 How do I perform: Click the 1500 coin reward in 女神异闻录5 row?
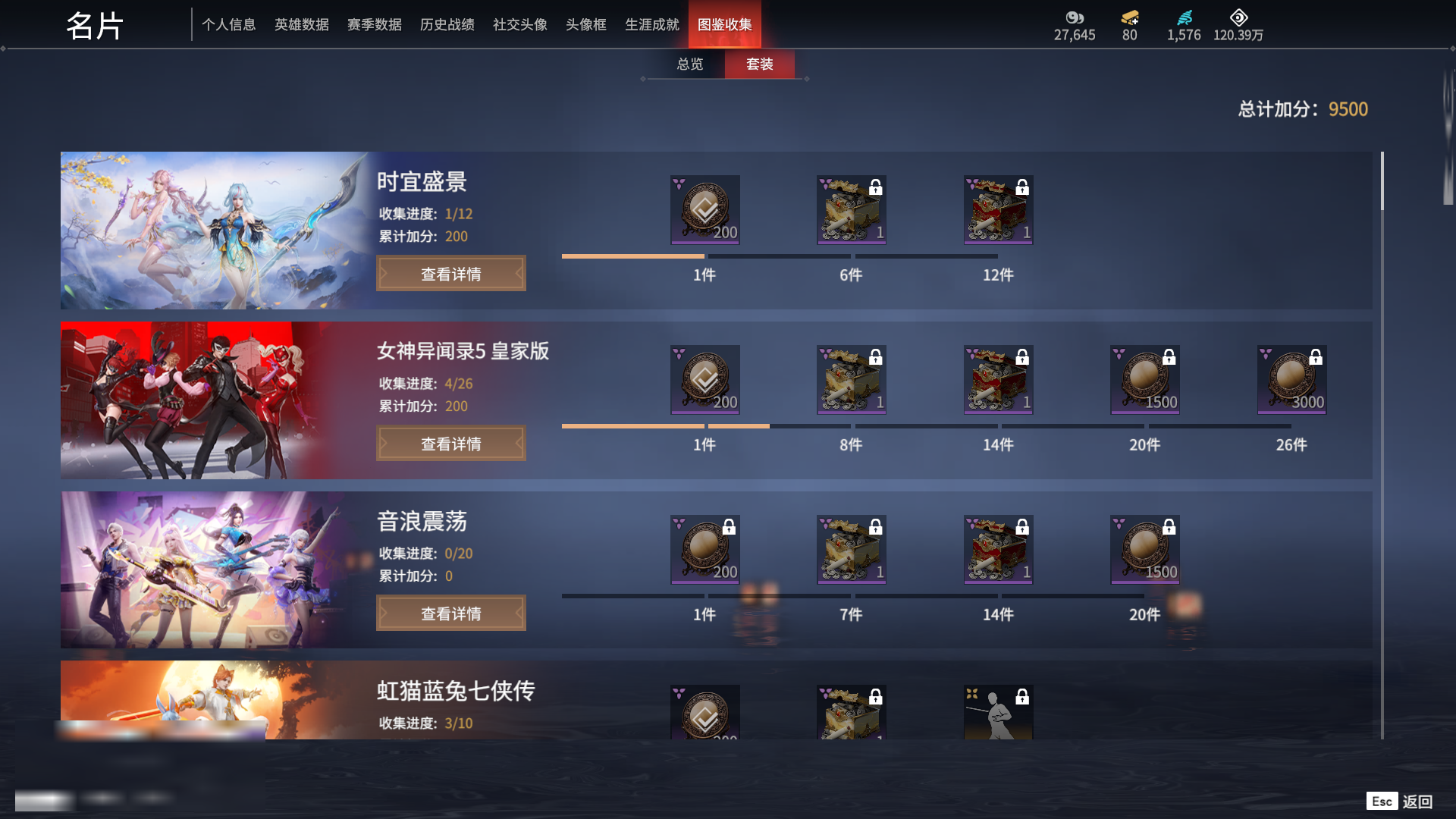click(x=1145, y=380)
